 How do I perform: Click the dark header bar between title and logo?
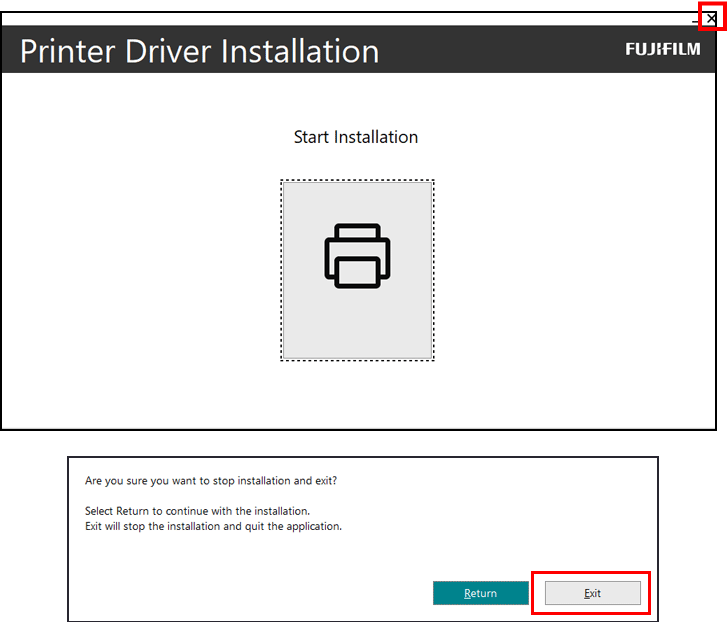tap(500, 50)
